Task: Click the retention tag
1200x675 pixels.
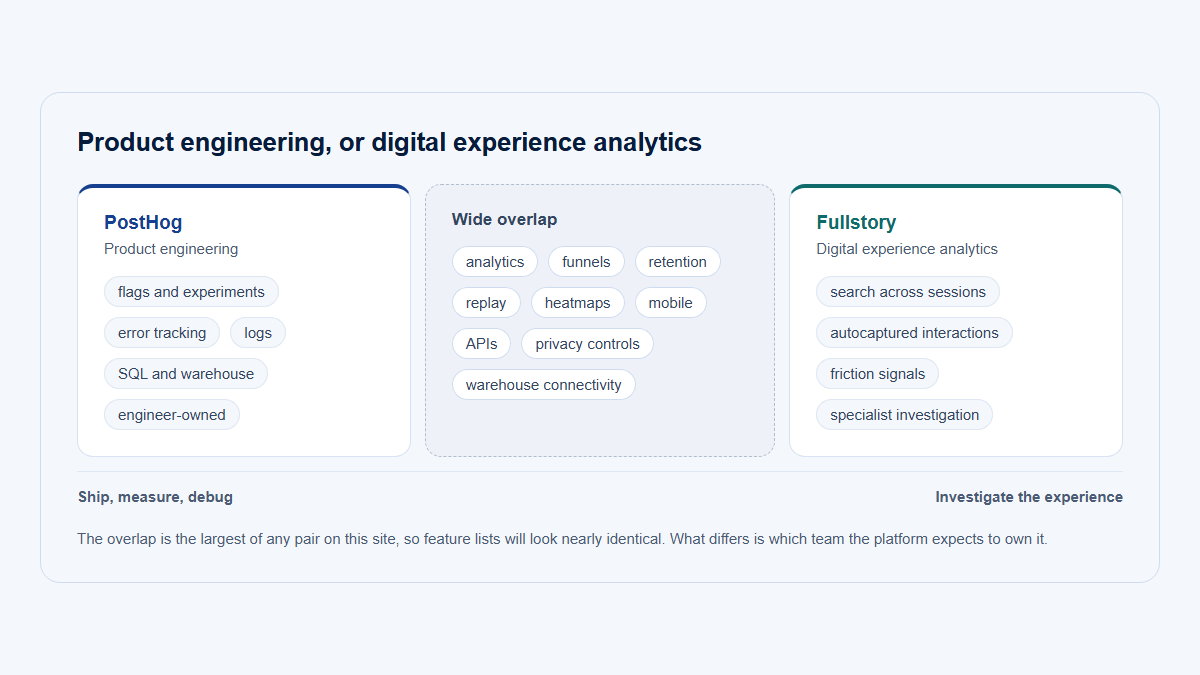Action: (x=678, y=262)
